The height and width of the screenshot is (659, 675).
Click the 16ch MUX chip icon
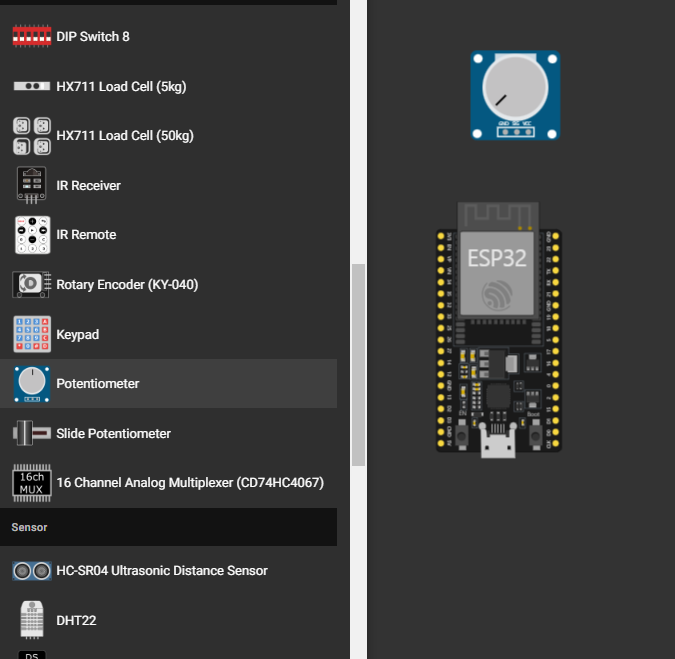pyautogui.click(x=32, y=483)
